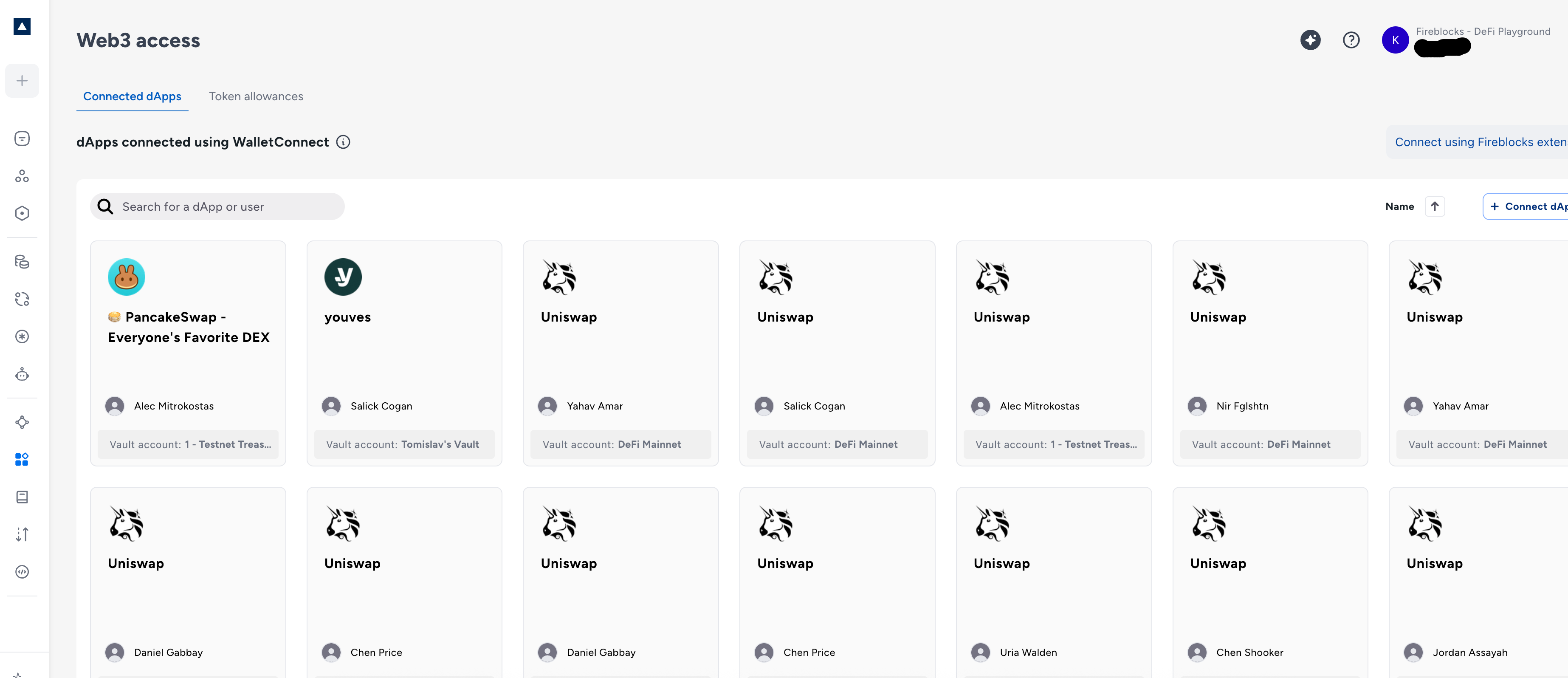Switch to the Connected dApps tab
This screenshot has height=678, width=1568.
[x=132, y=97]
